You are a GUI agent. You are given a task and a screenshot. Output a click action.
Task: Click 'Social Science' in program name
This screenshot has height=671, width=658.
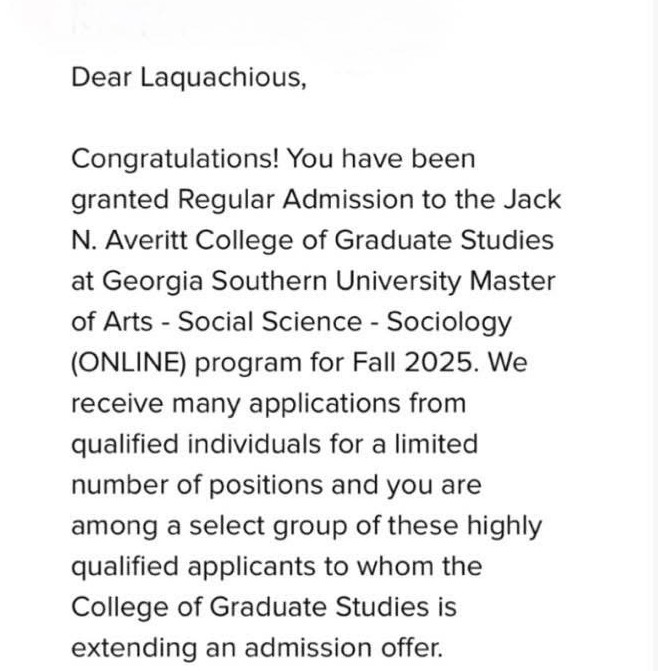[x=253, y=323]
